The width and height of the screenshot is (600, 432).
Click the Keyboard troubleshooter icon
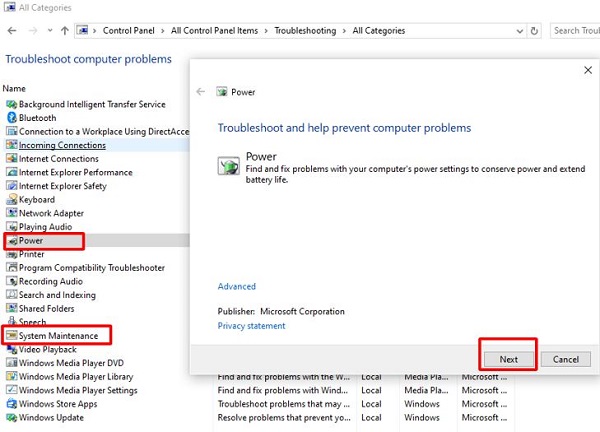pyautogui.click(x=12, y=199)
